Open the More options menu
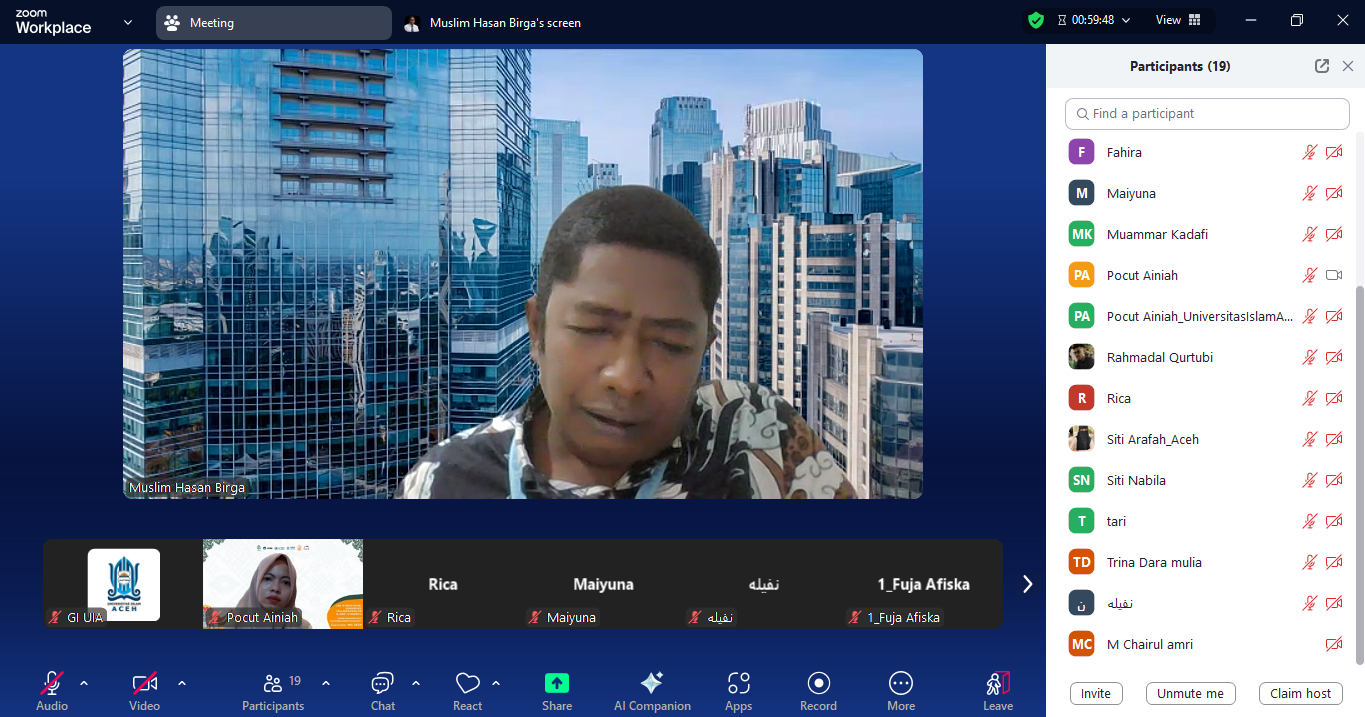 (x=901, y=691)
